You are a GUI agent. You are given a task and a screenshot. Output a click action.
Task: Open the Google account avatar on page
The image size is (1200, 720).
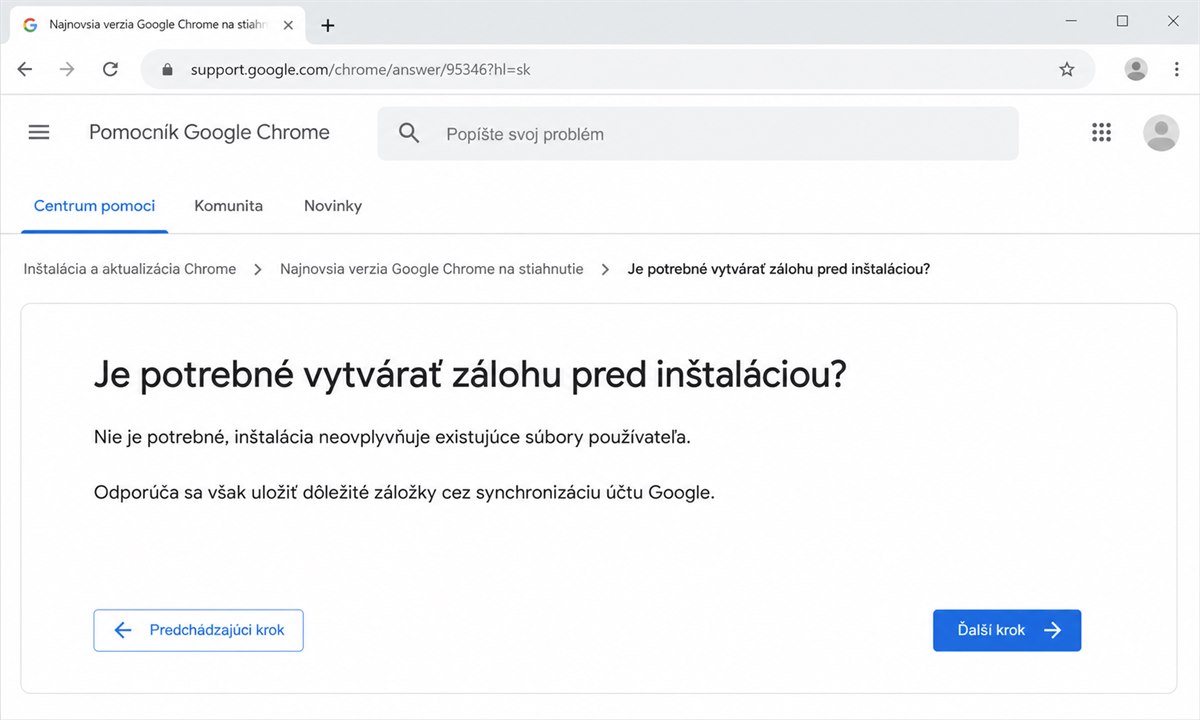click(1161, 133)
